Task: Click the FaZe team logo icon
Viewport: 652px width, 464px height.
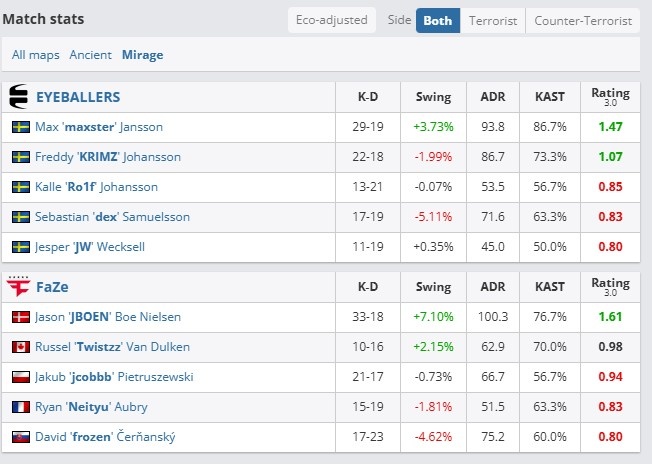Action: click(19, 286)
